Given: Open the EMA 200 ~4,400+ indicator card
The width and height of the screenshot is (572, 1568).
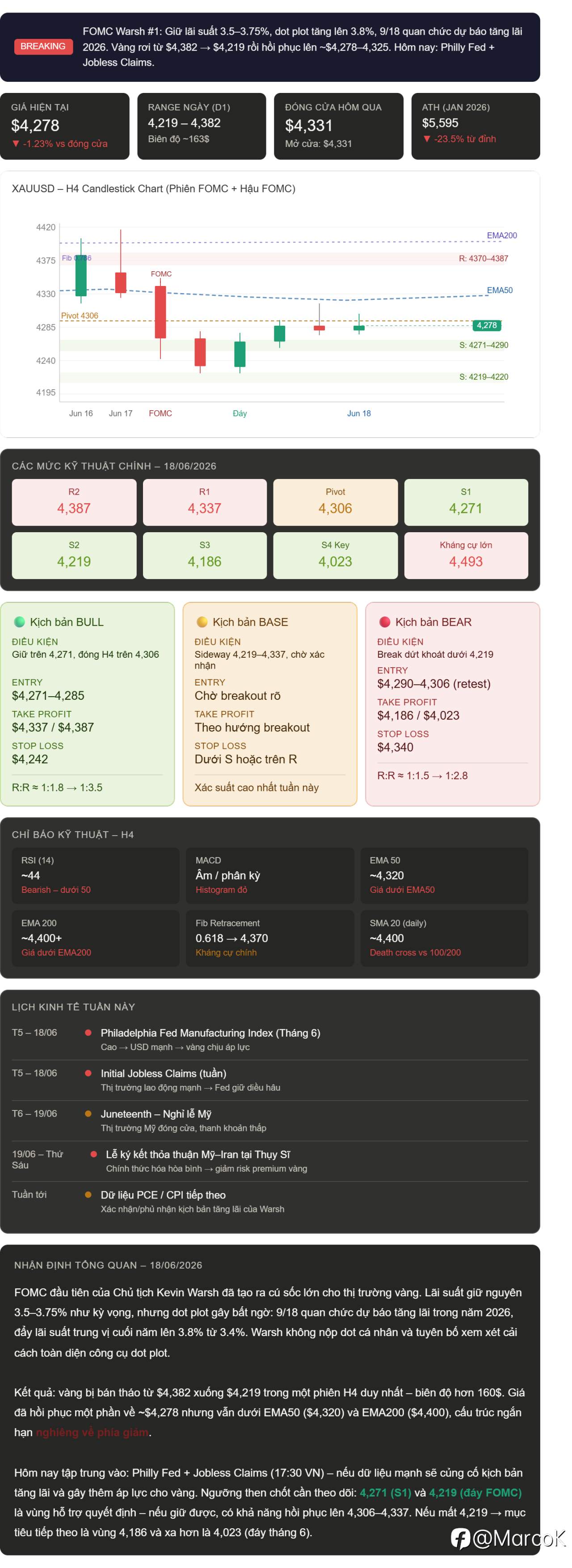Looking at the screenshot, I should coord(96,938).
